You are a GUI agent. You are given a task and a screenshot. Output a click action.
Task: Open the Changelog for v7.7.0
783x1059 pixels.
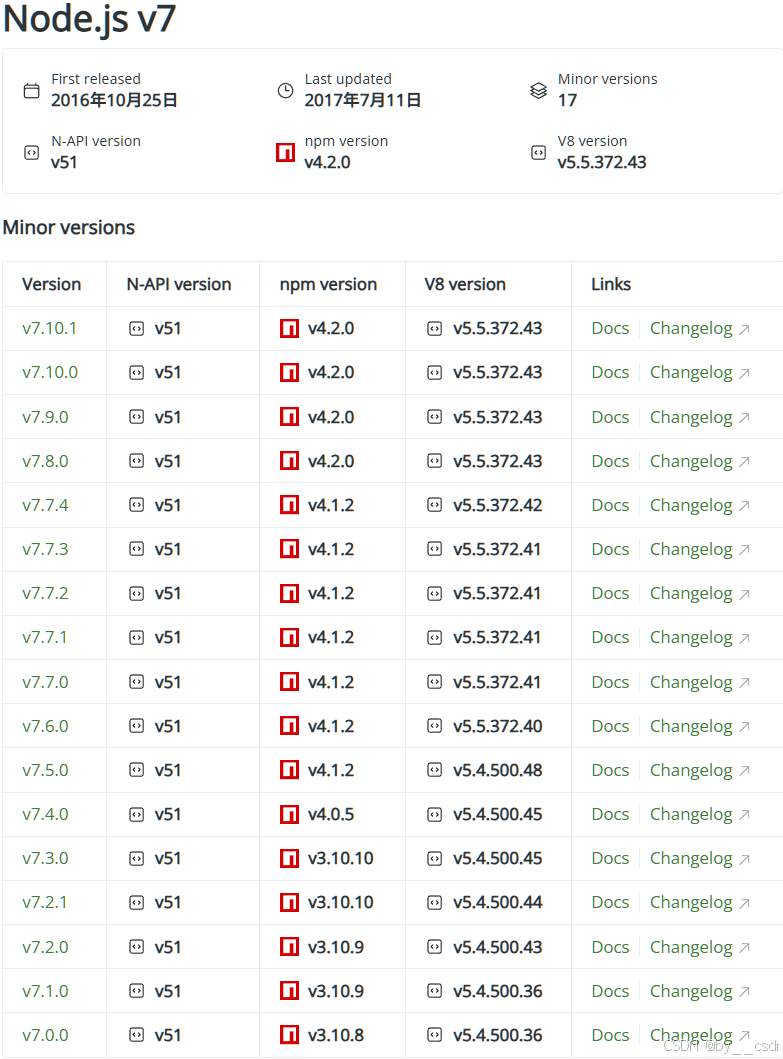pos(691,683)
